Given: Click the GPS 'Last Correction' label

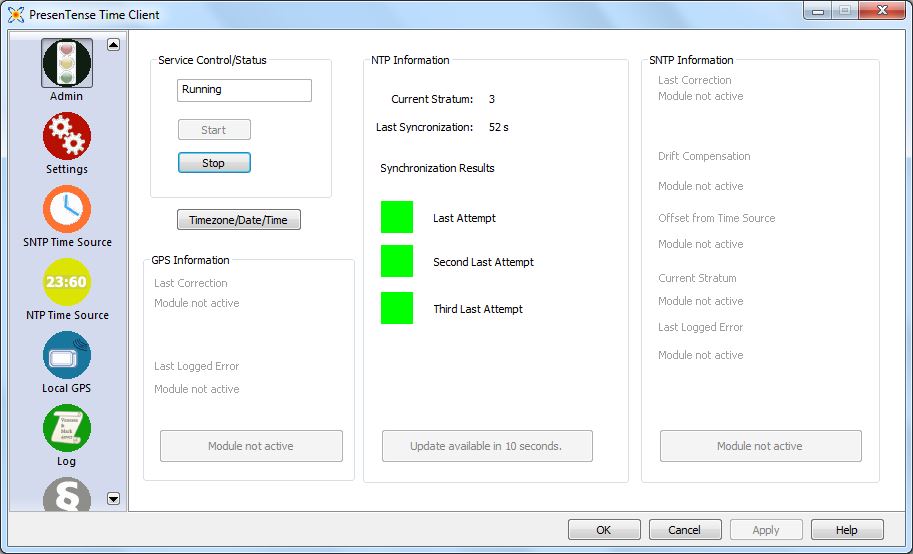Looking at the screenshot, I should point(190,283).
